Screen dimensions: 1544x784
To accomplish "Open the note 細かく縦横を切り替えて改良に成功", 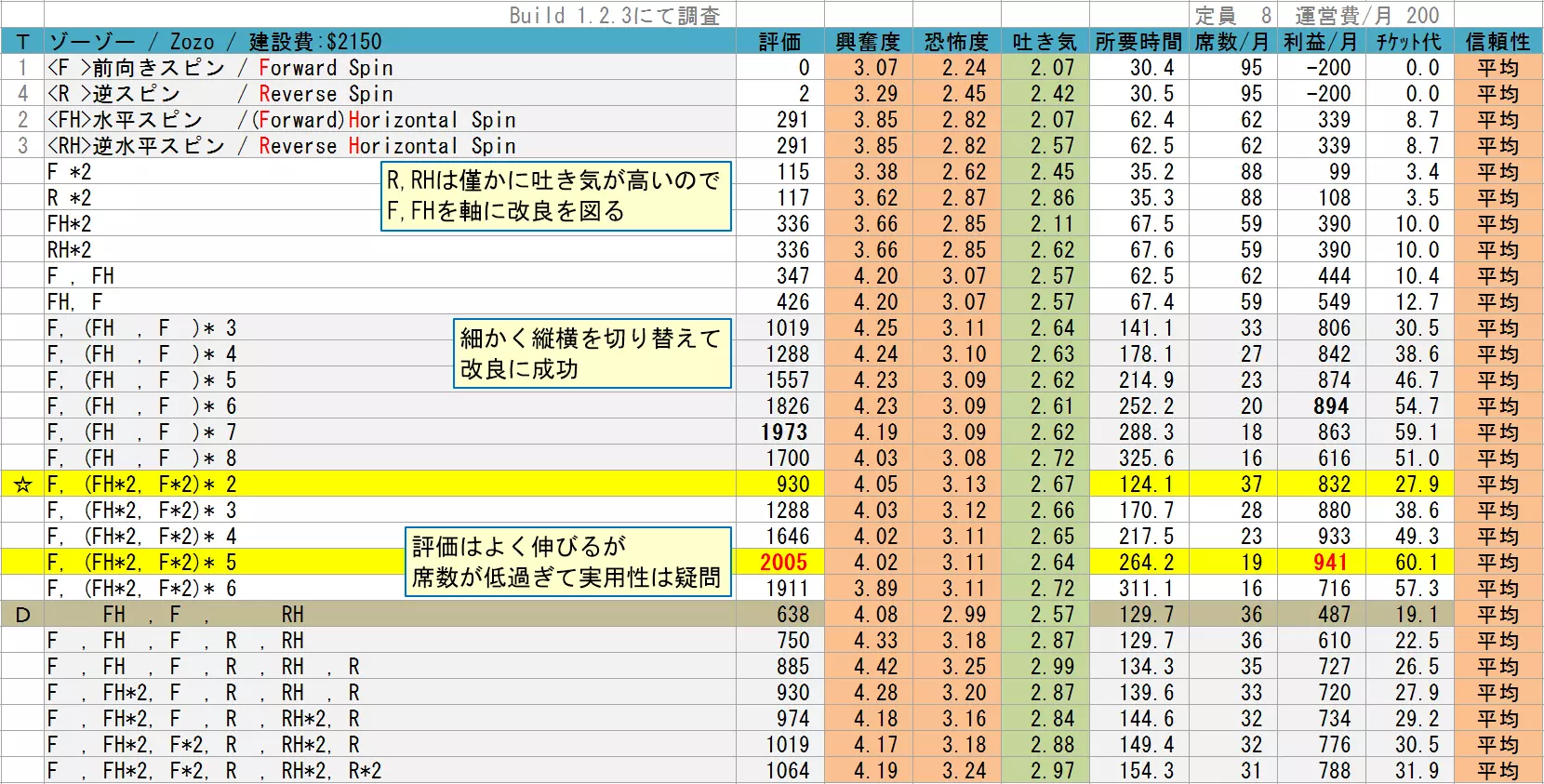I will pyautogui.click(x=592, y=353).
